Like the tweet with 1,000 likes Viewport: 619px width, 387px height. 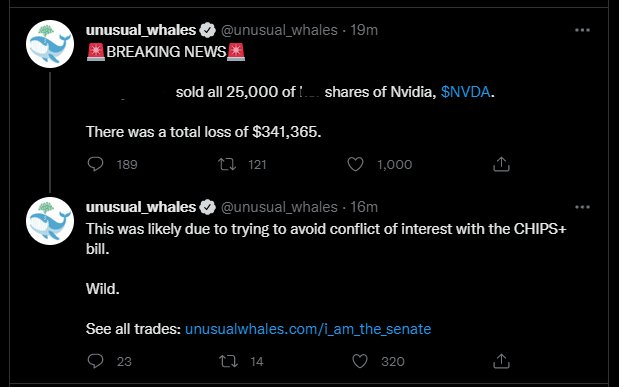[x=355, y=164]
